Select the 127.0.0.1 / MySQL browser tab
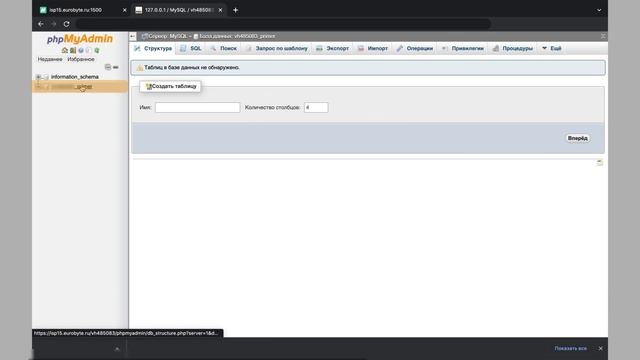This screenshot has height=360, width=640. click(178, 10)
